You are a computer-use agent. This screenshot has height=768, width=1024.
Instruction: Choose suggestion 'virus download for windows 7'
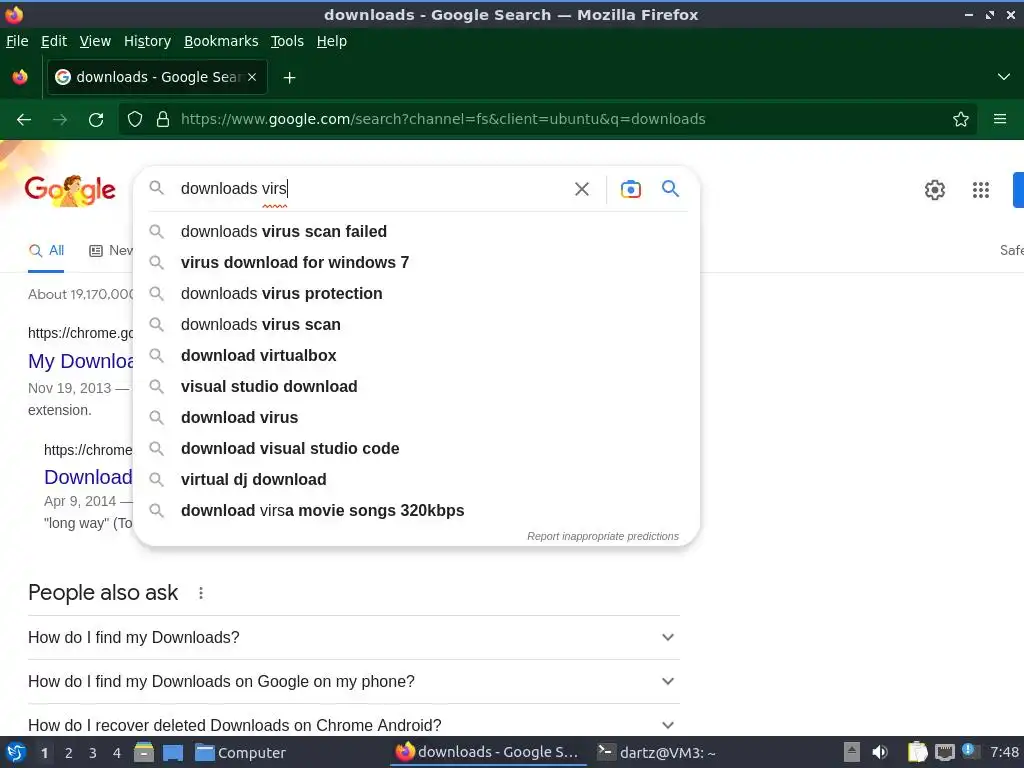click(x=417, y=263)
